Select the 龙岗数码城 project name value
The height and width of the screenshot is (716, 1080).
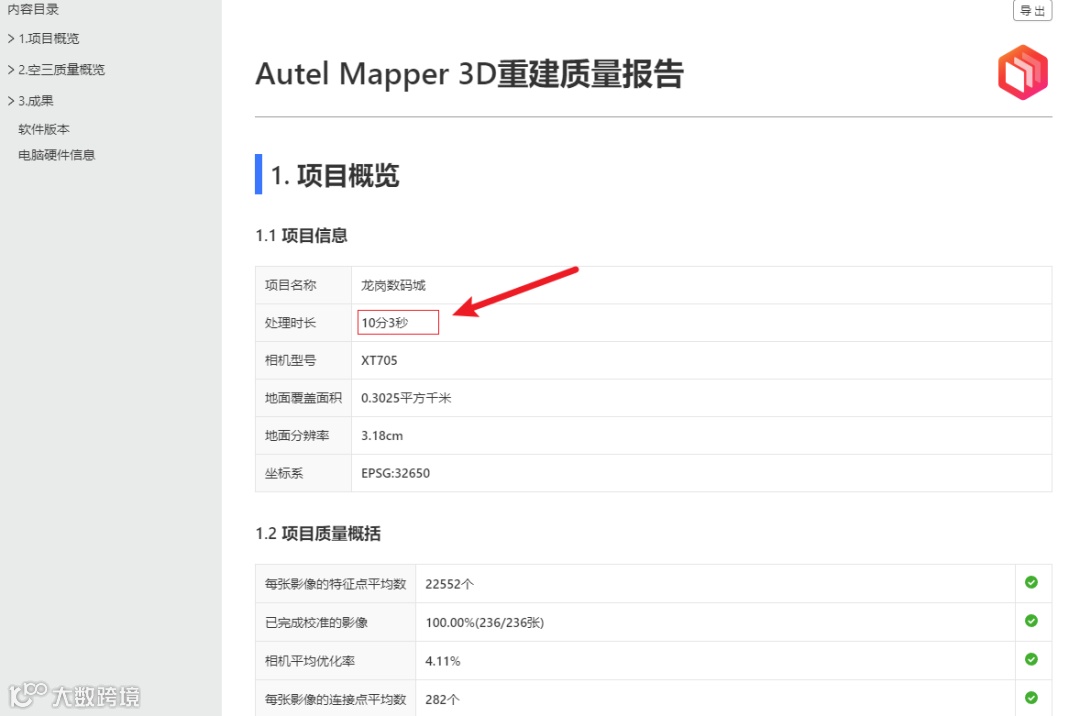coord(393,285)
